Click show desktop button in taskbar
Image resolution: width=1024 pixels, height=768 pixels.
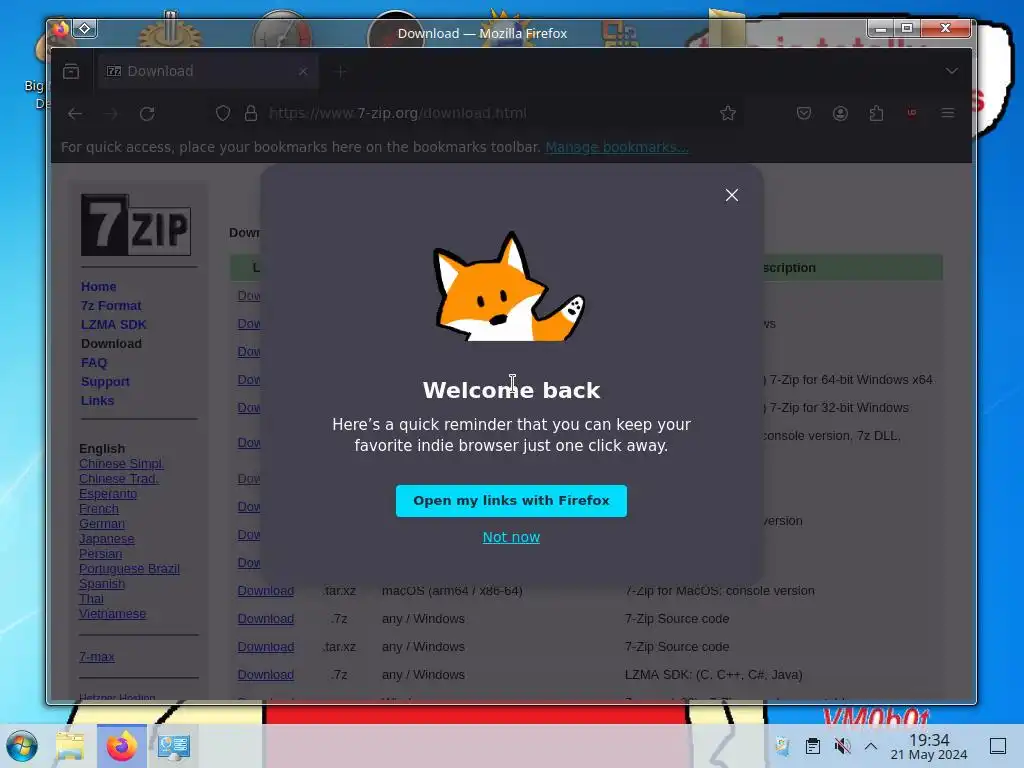point(998,746)
